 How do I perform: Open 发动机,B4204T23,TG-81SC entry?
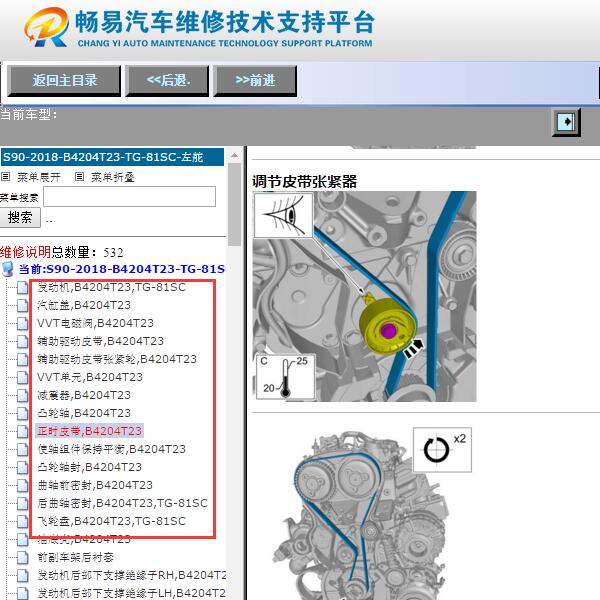(x=111, y=287)
